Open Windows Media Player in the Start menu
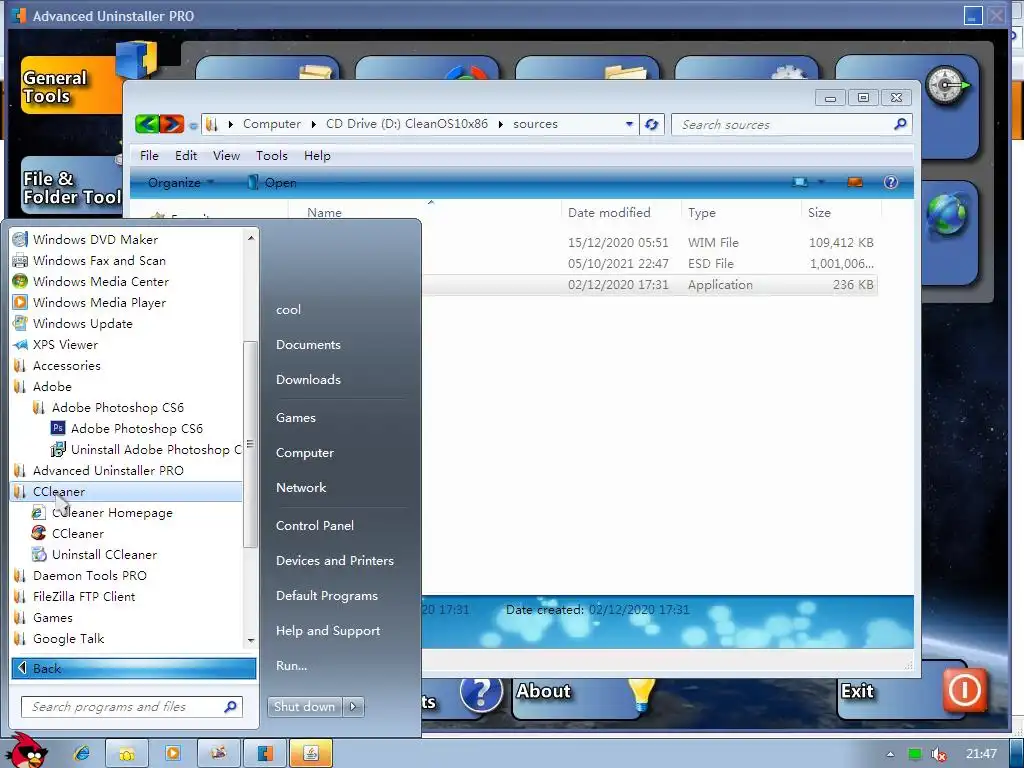 point(99,302)
